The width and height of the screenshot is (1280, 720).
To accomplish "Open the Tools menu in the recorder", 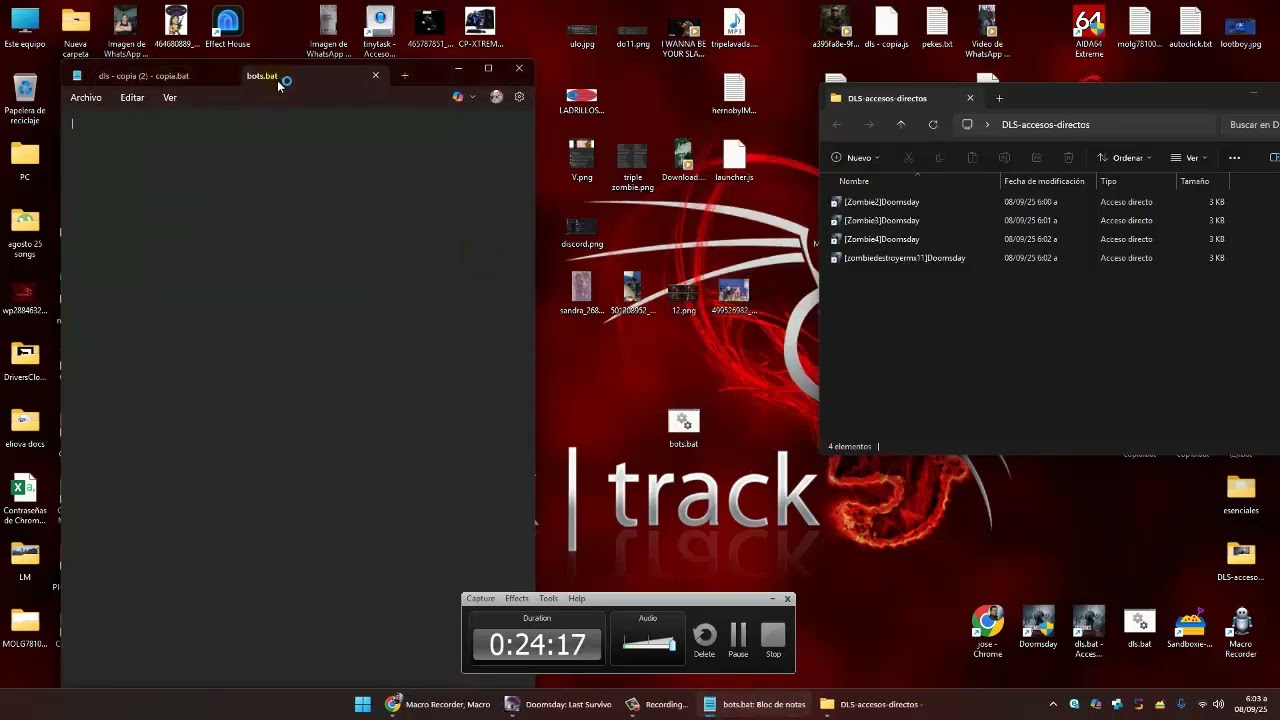I will (x=548, y=599).
